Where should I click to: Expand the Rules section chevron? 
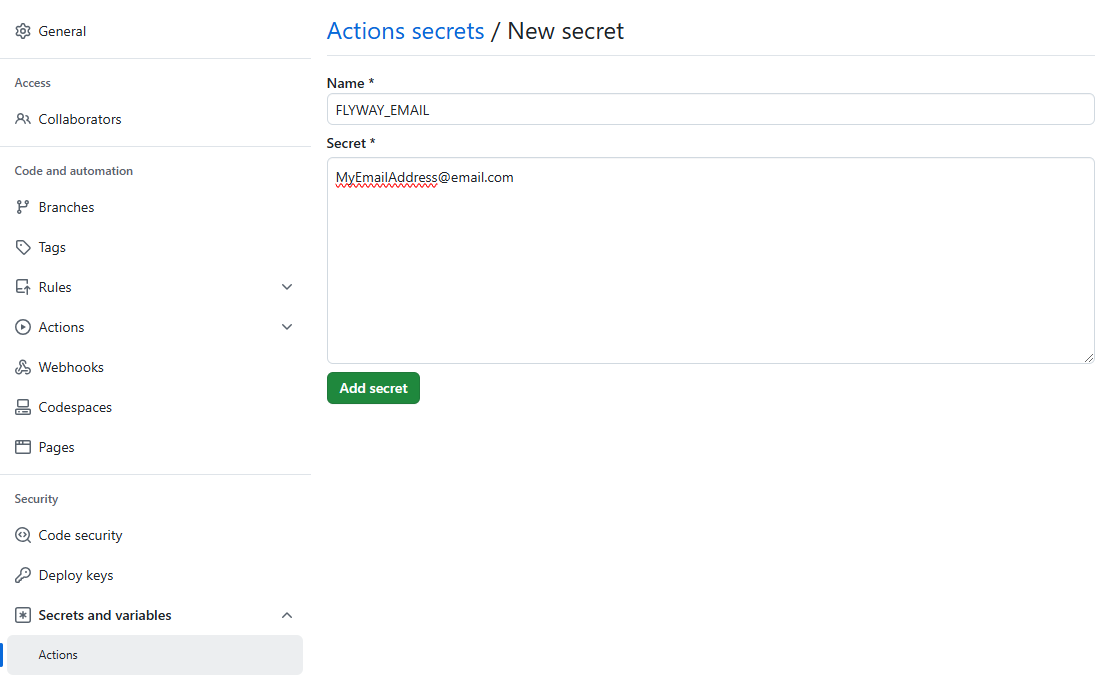point(287,287)
